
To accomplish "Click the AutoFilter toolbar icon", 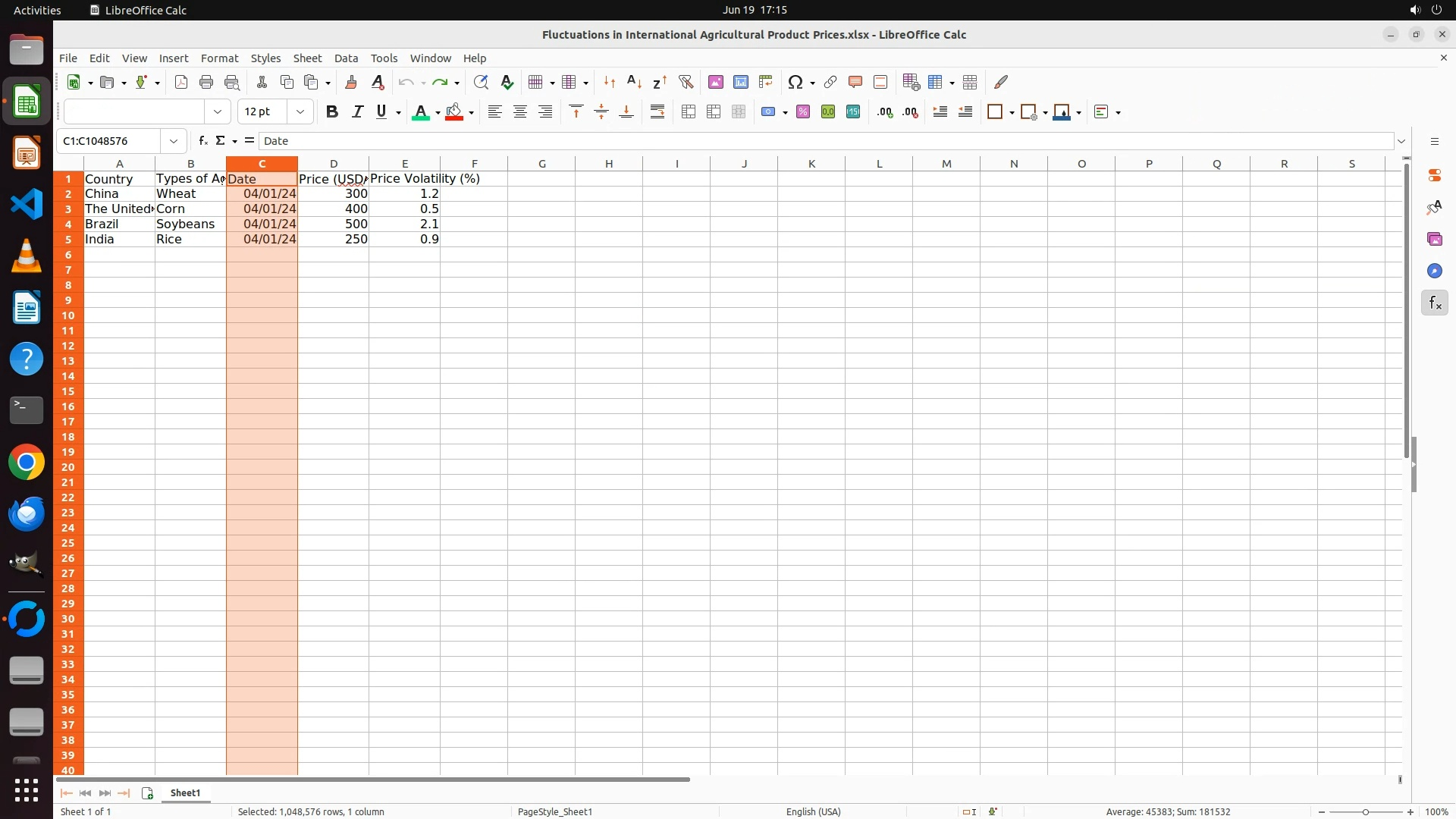I will [x=686, y=82].
